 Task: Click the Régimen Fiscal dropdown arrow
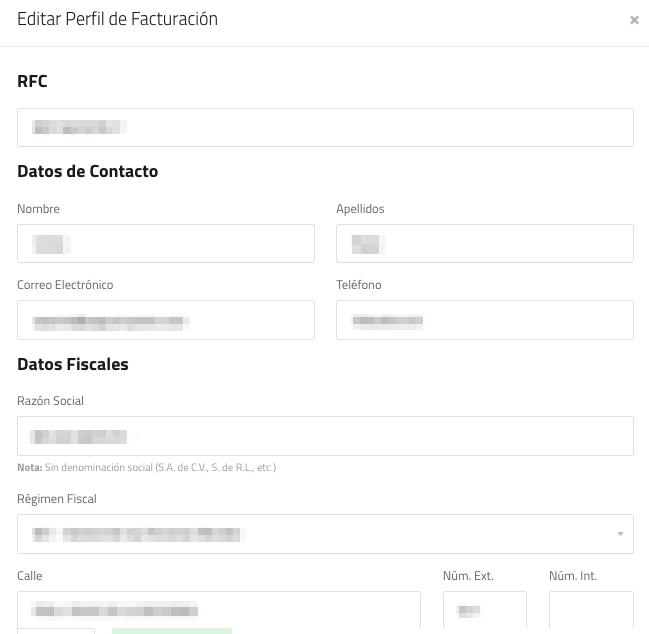point(620,534)
